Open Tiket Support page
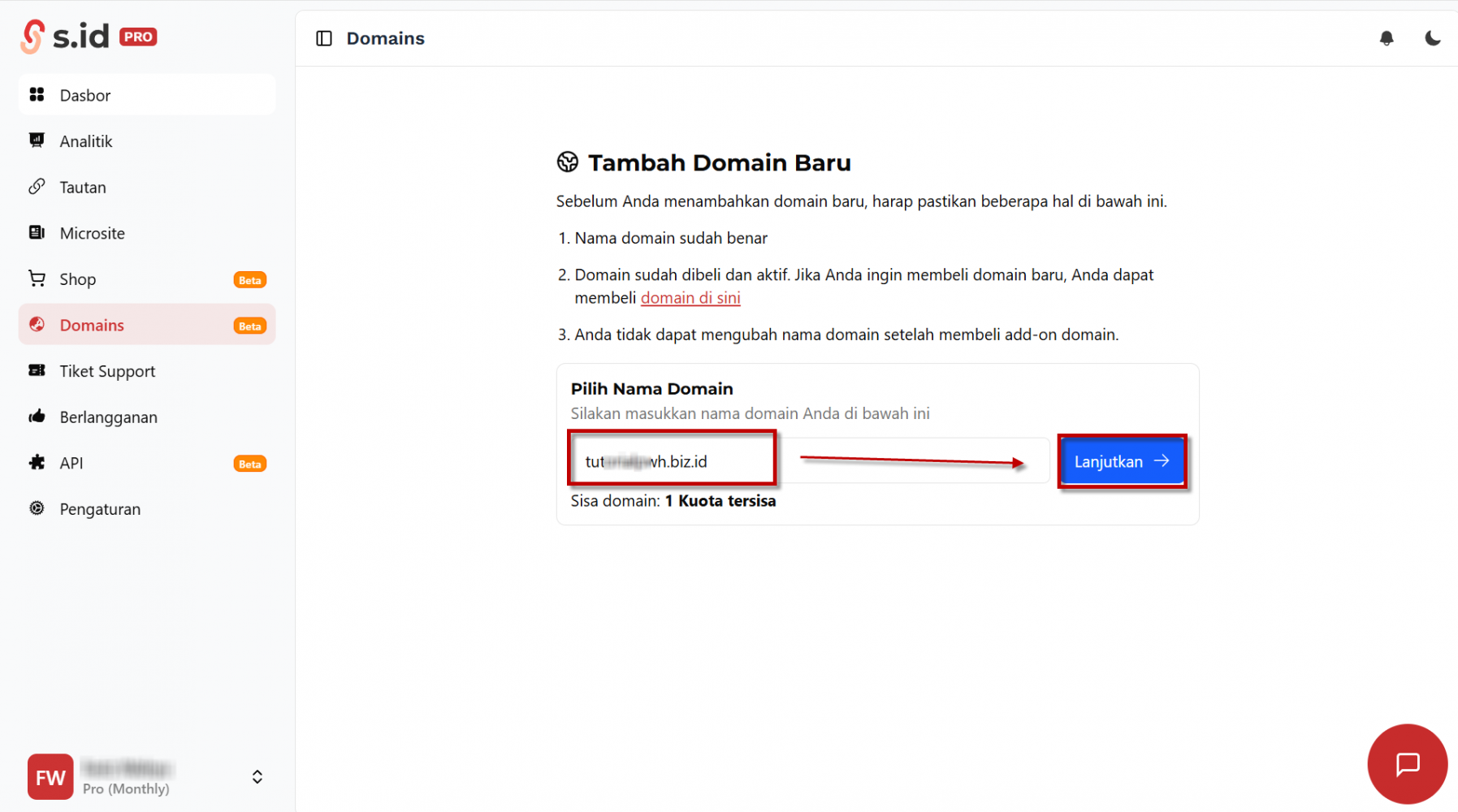Image resolution: width=1458 pixels, height=812 pixels. pos(107,371)
